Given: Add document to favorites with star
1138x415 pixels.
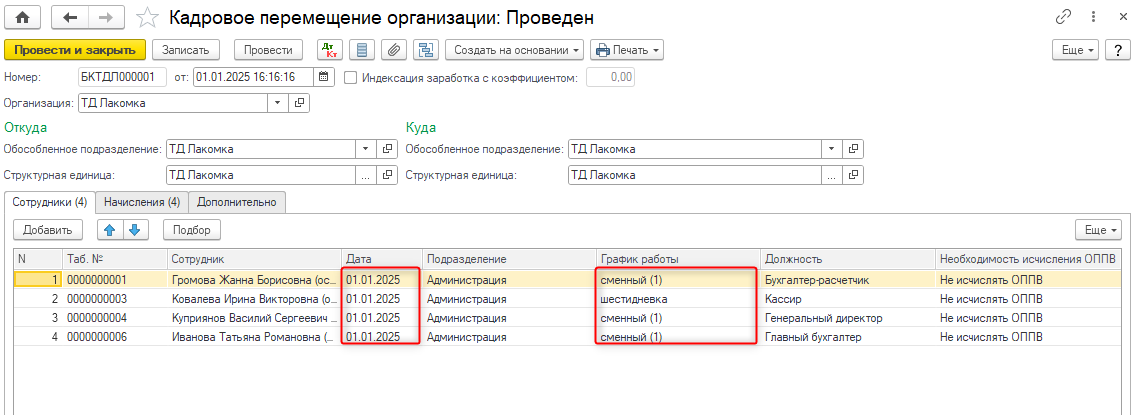Looking at the screenshot, I should pyautogui.click(x=147, y=18).
